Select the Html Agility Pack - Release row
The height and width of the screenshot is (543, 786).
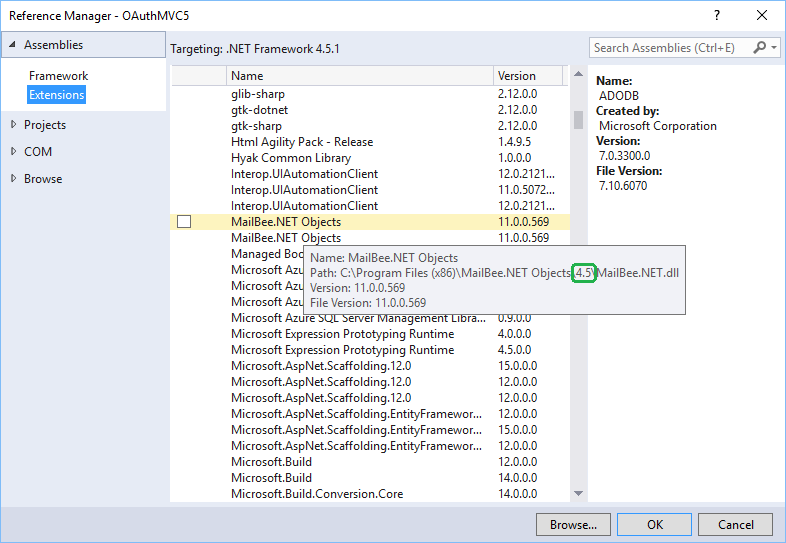[301, 142]
